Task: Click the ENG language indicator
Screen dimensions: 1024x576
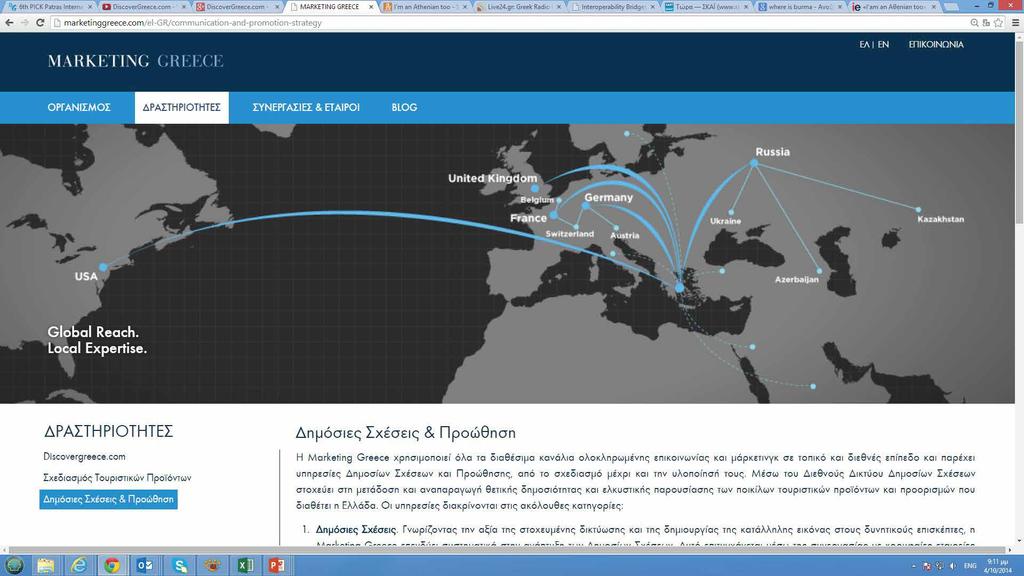Action: 970,566
